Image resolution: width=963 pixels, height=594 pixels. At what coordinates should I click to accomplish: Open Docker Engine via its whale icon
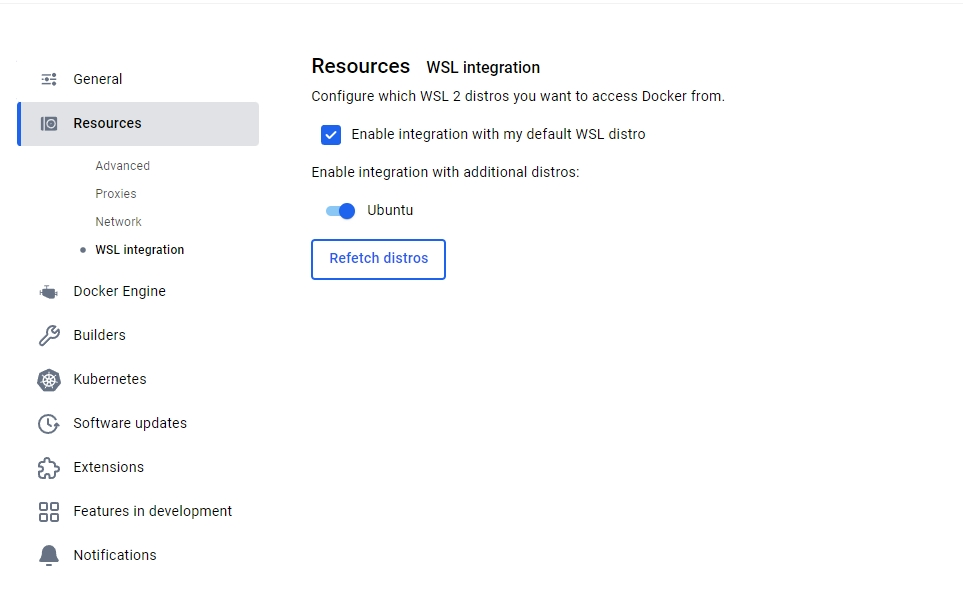coord(49,292)
